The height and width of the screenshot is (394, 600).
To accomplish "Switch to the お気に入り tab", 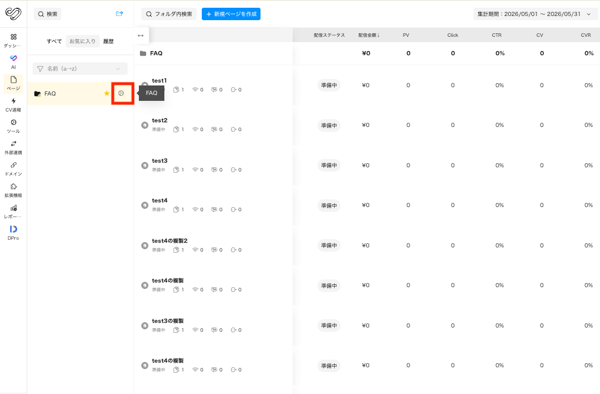I will coord(82,41).
